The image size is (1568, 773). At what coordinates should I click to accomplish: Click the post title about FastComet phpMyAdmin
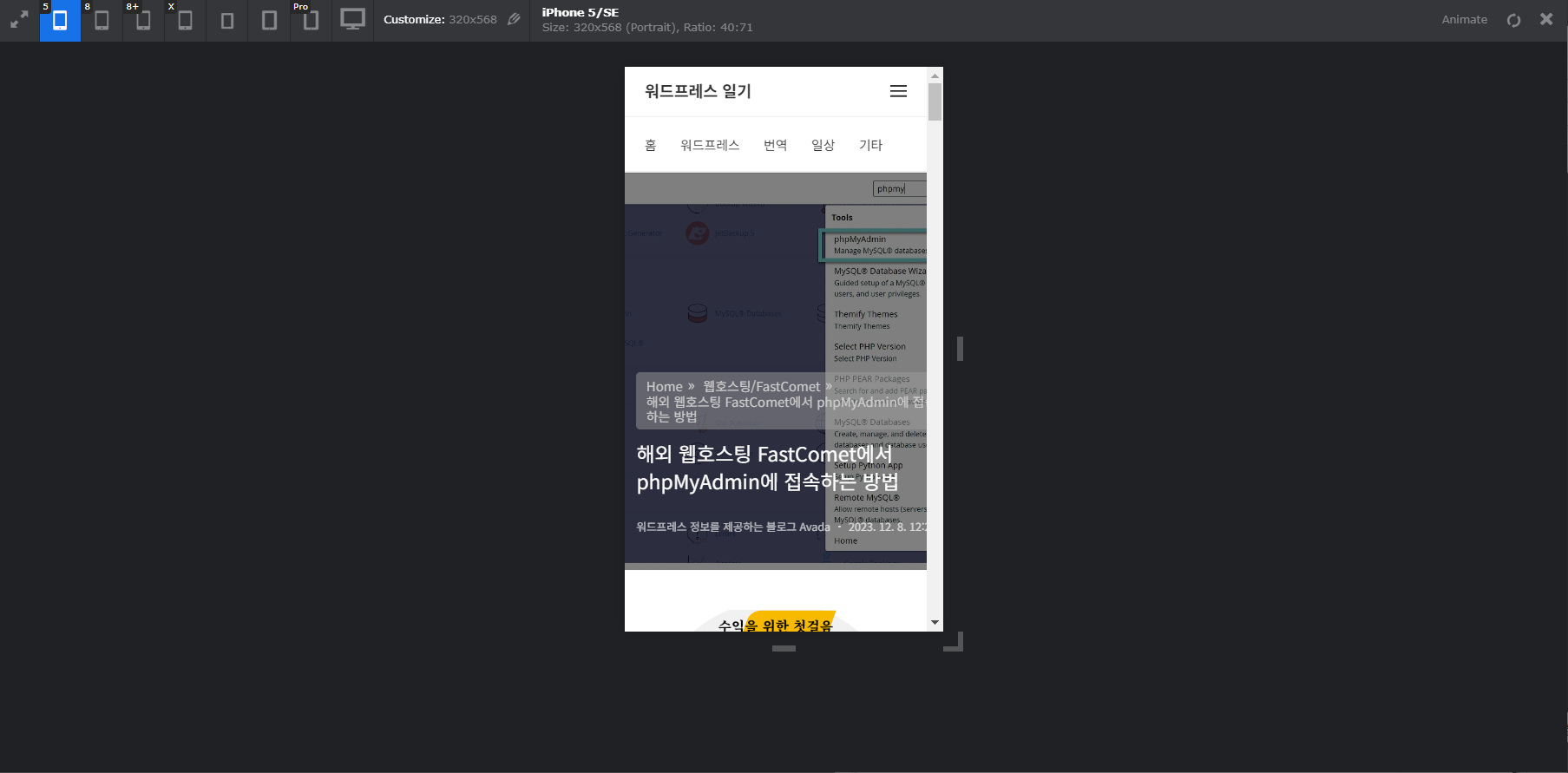(768, 468)
